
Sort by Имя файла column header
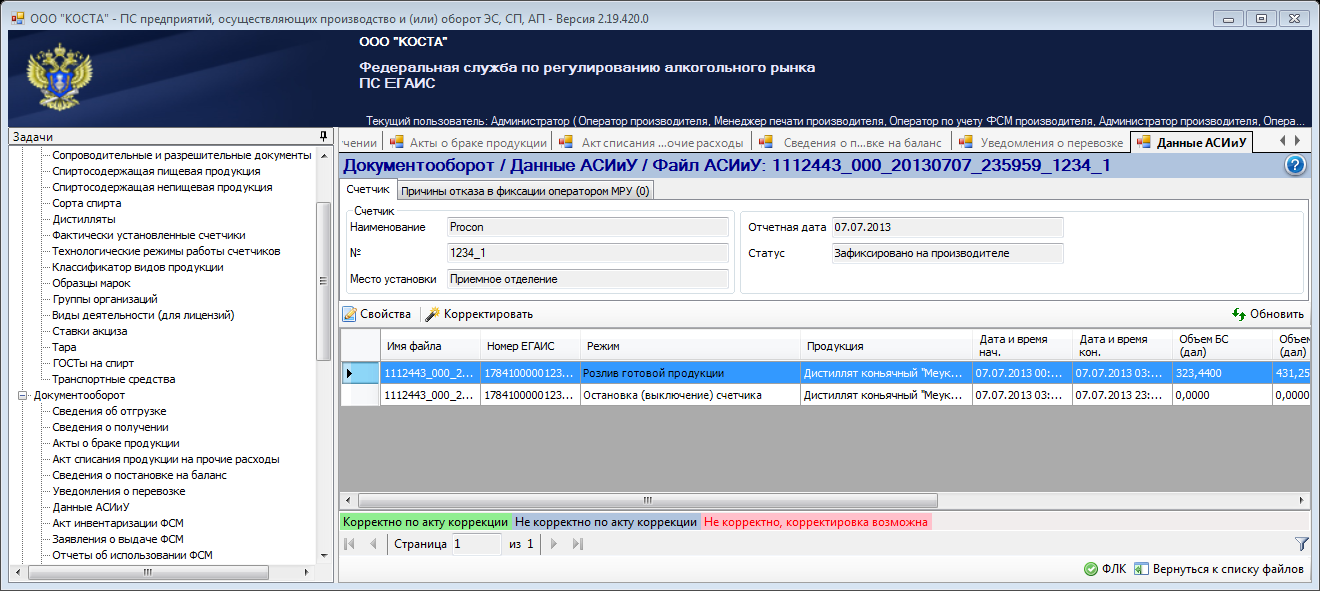(x=430, y=346)
